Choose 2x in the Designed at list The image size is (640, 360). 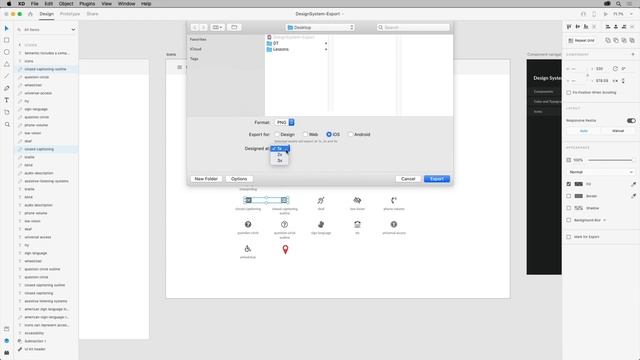coord(280,155)
